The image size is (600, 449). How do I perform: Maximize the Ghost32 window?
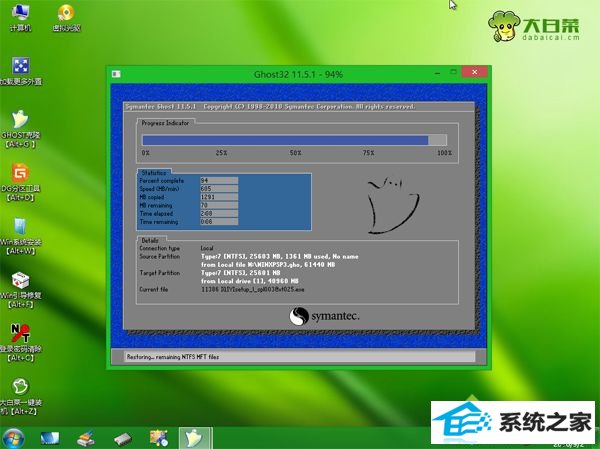pos(453,72)
